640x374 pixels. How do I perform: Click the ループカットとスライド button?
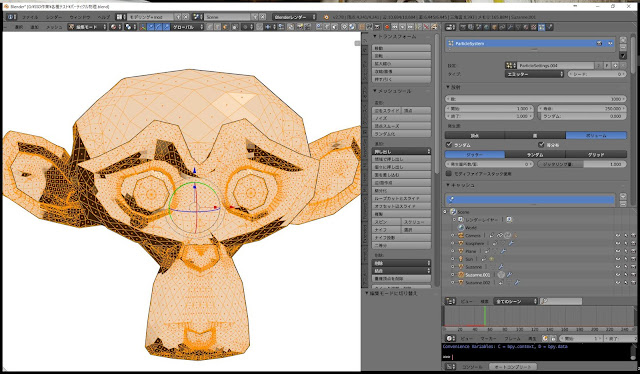coord(401,198)
